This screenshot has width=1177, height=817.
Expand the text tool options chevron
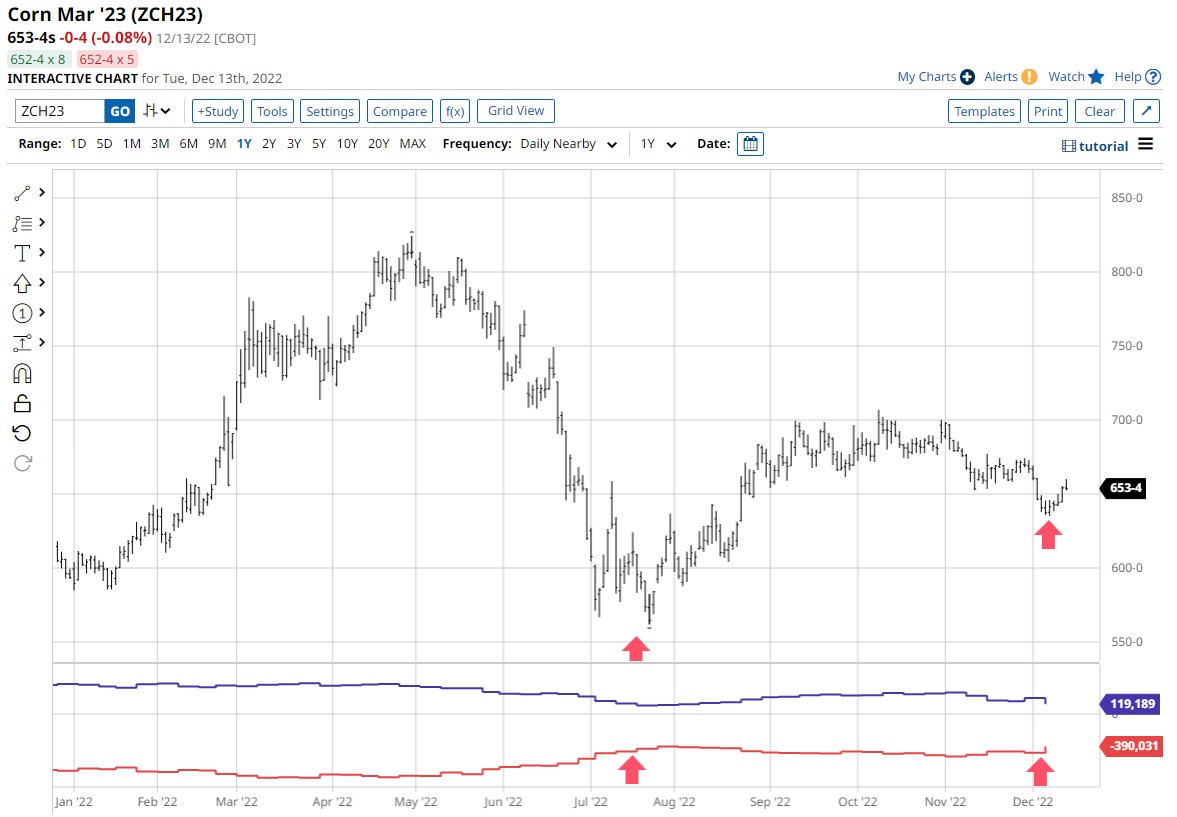42,253
